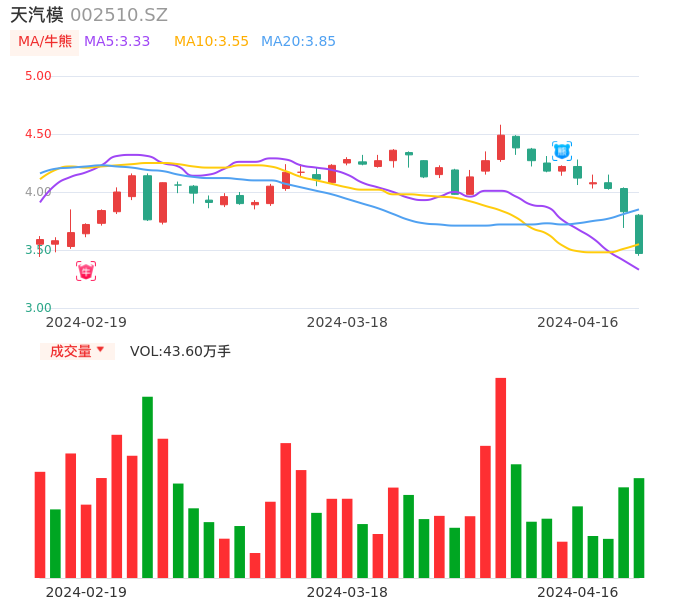Select the MA/牛熊 indicator tab
Image resolution: width=686 pixels, height=606 pixels.
point(45,42)
